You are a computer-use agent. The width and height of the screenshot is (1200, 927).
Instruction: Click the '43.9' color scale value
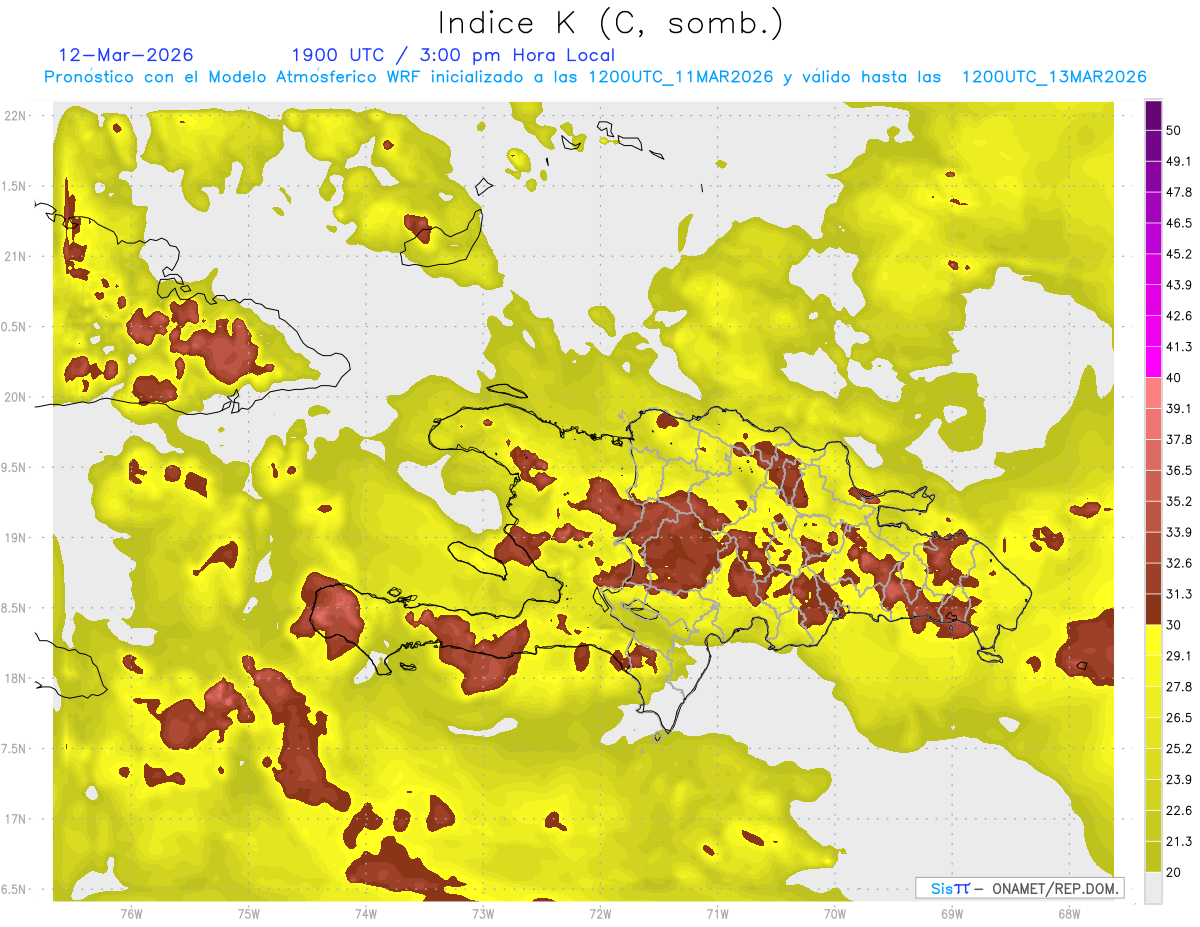pyautogui.click(x=1179, y=285)
